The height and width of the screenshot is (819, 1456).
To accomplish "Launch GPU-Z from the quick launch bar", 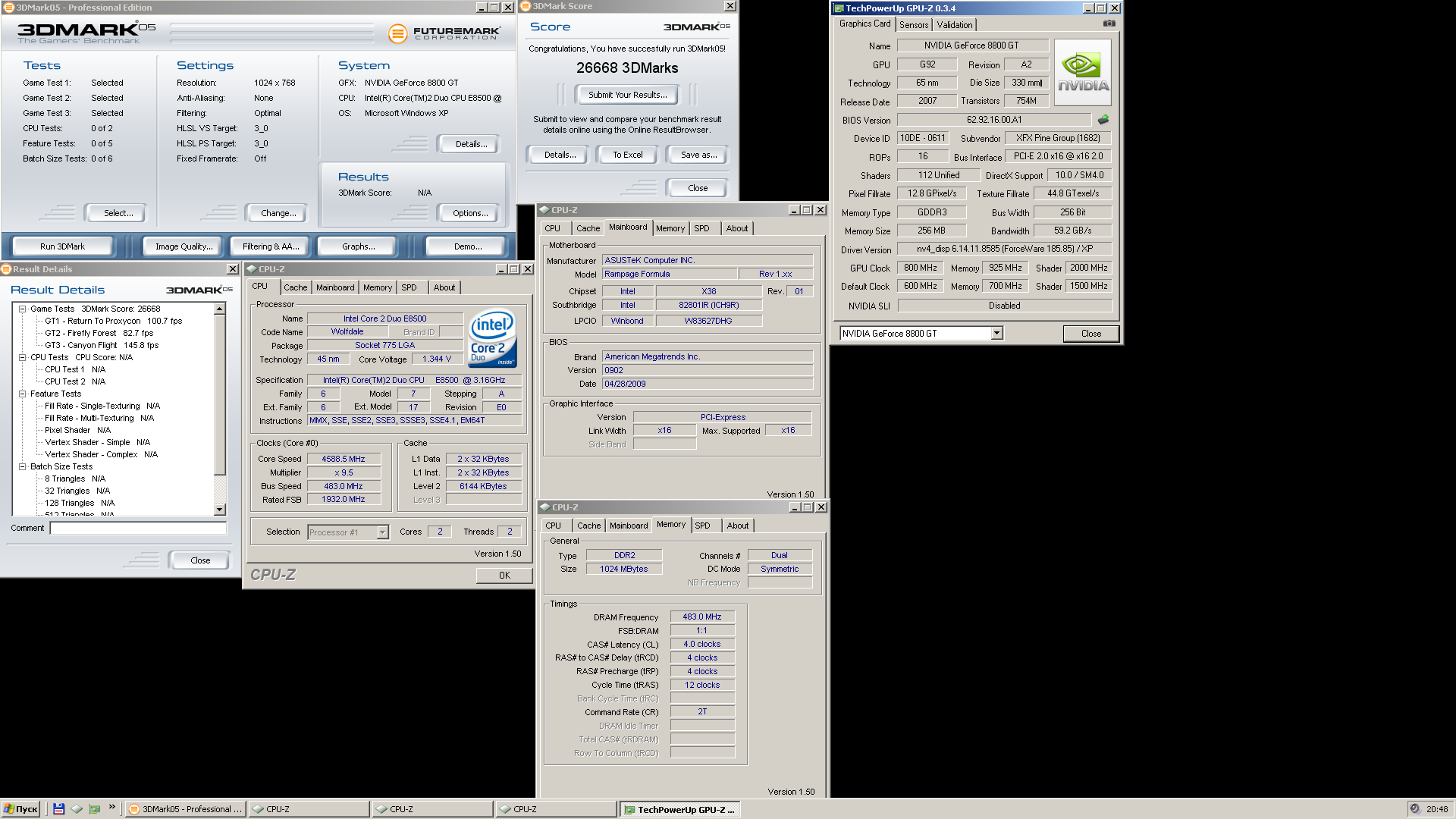I will (x=95, y=808).
